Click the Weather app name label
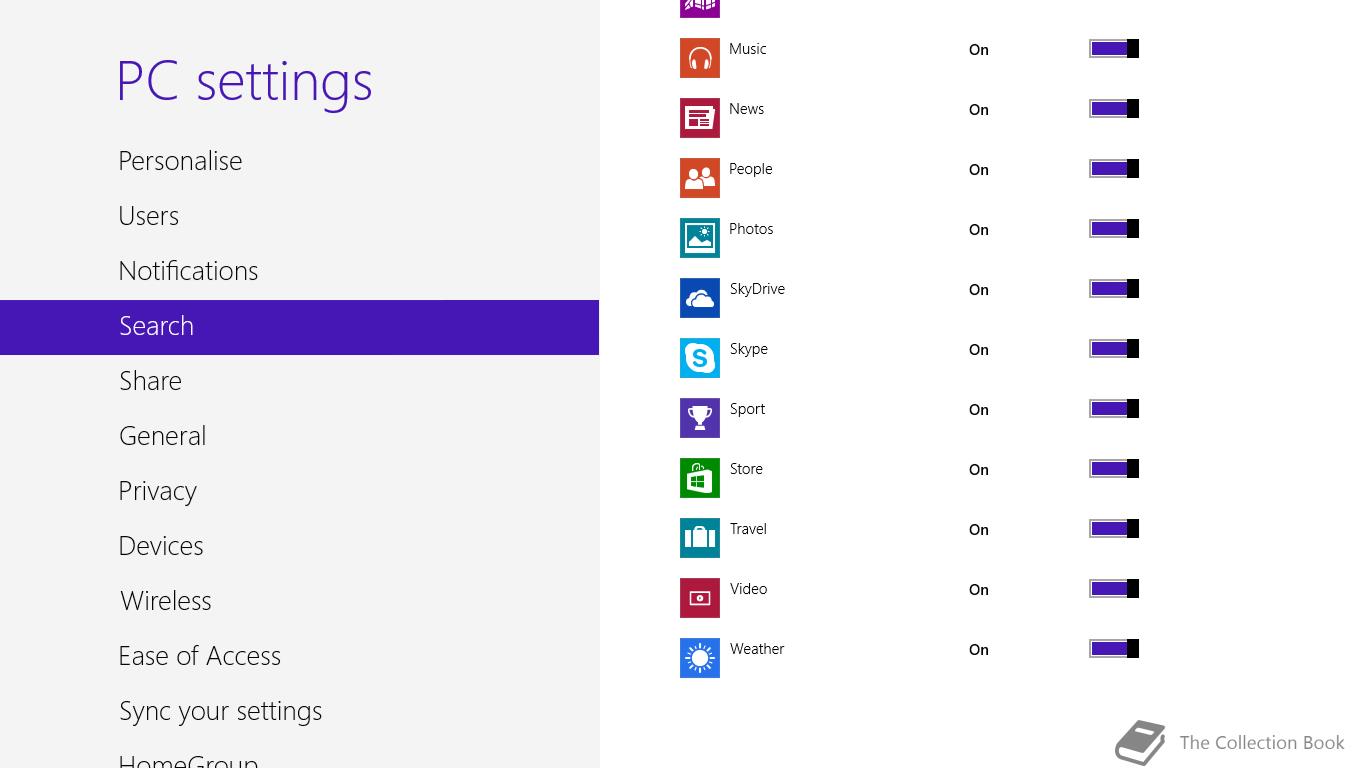The width and height of the screenshot is (1366, 768). (757, 649)
